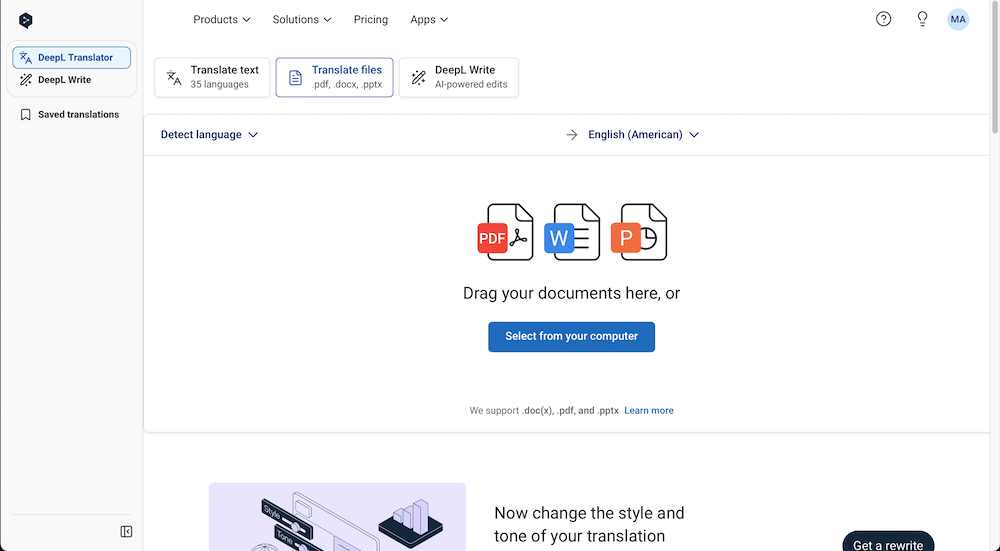1000x551 pixels.
Task: Expand the Apps menu
Action: 429,20
